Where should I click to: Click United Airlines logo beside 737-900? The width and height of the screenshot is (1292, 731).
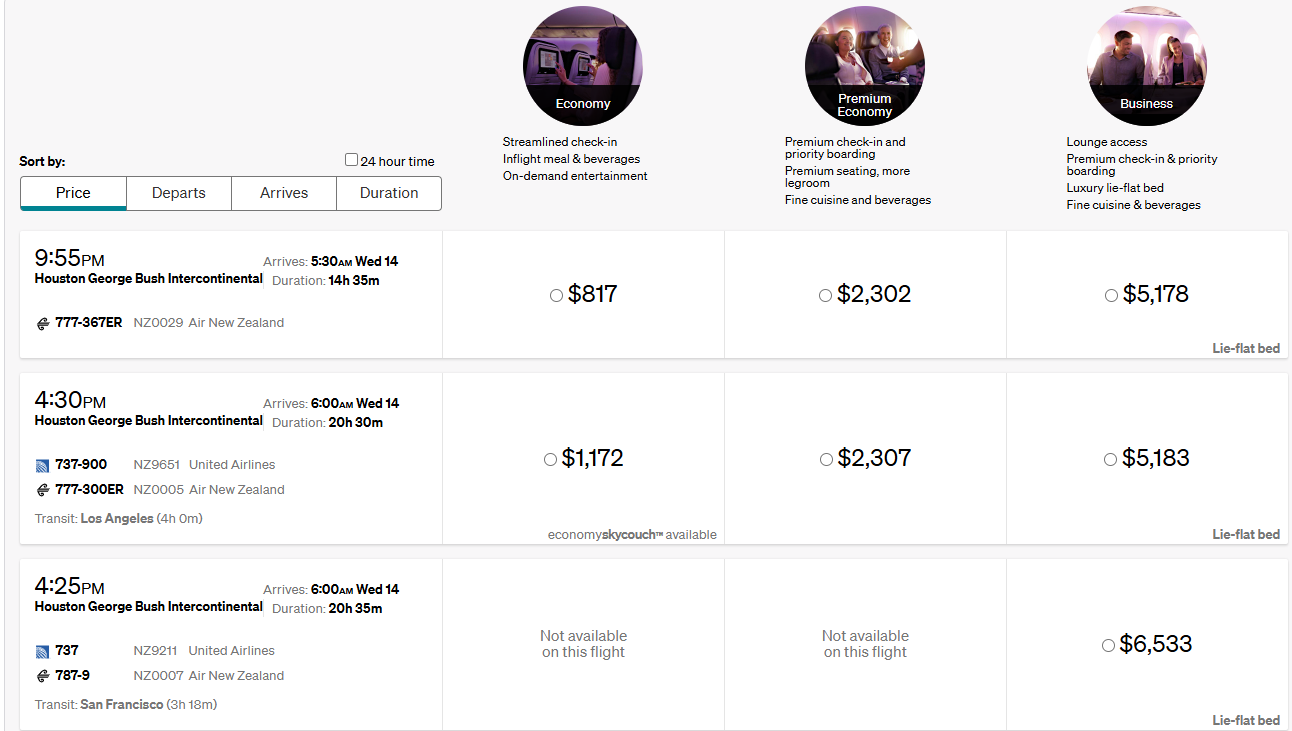(42, 465)
